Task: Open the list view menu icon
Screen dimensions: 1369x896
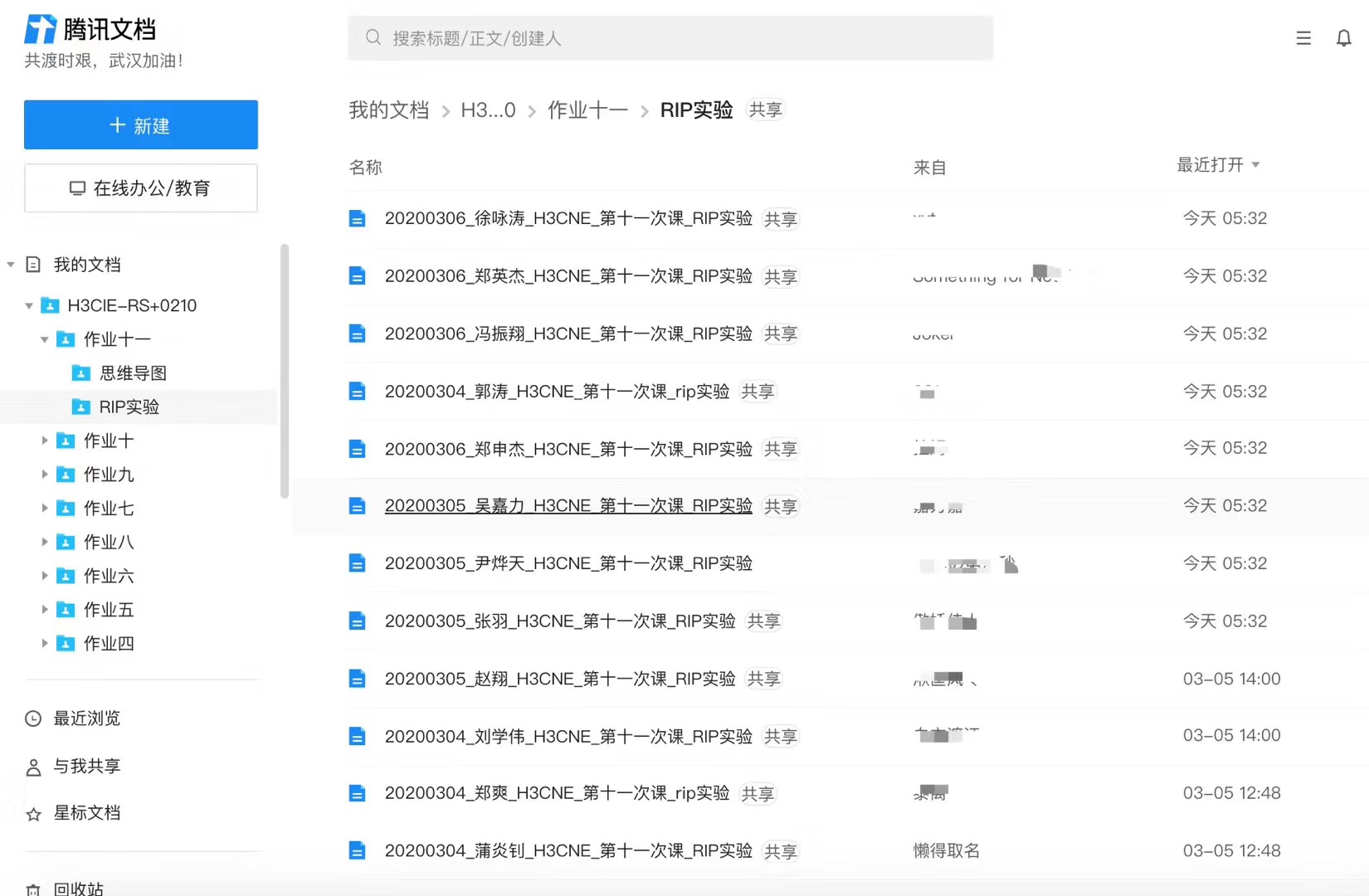Action: (1303, 38)
